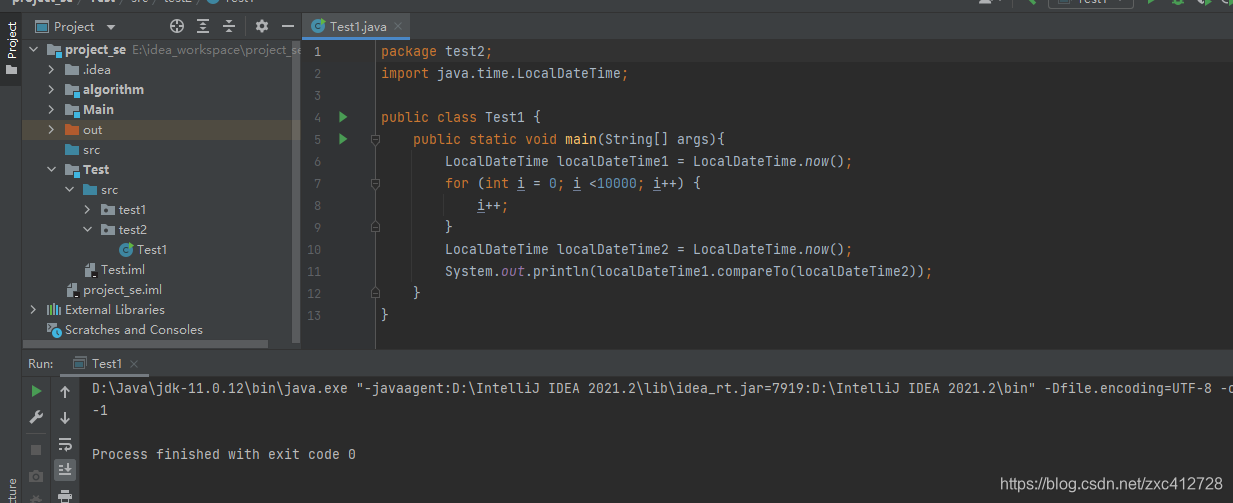Fold the for loop at line 7
Viewport: 1233px width, 503px height.
[x=375, y=183]
